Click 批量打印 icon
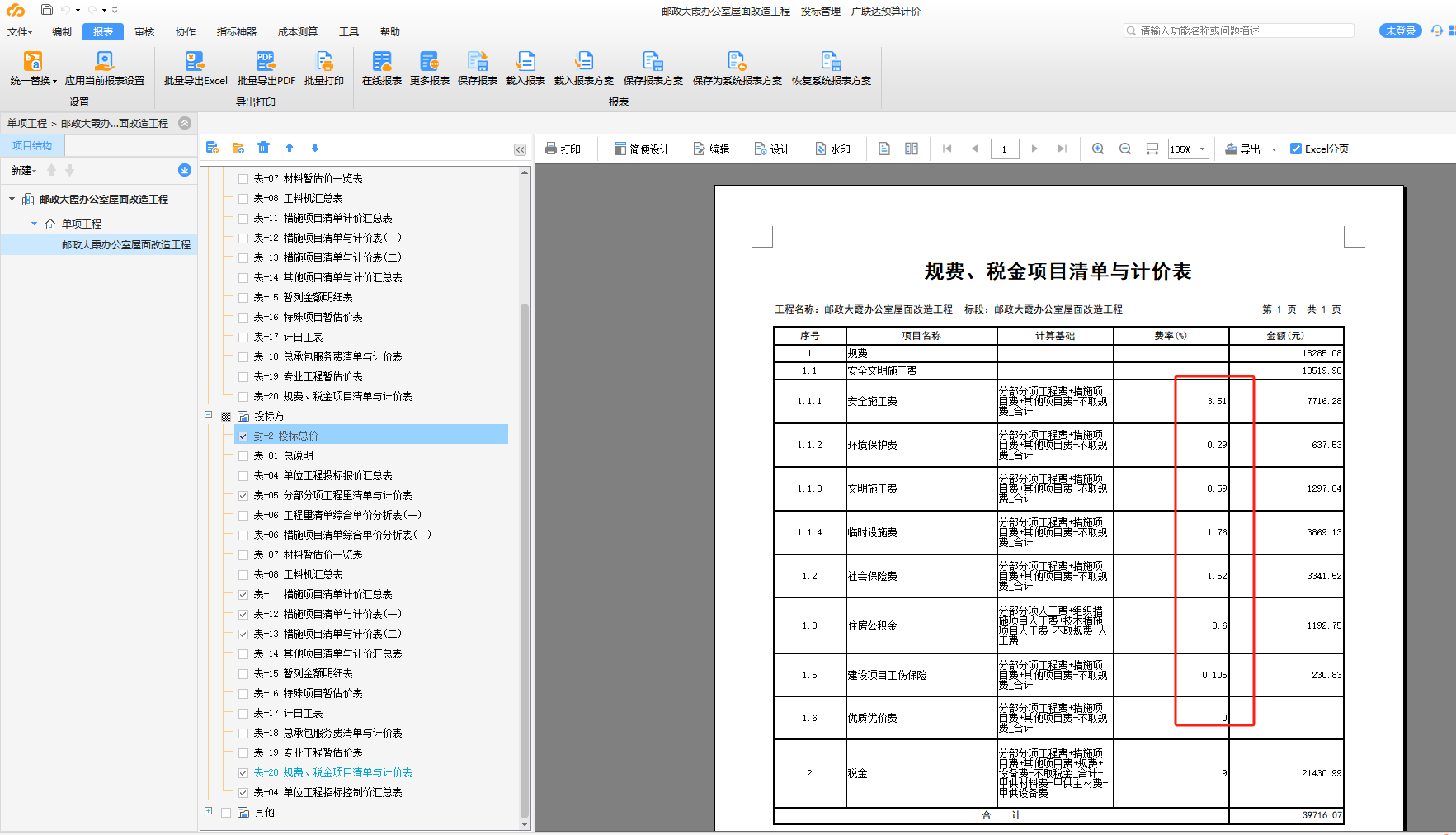The height and width of the screenshot is (835, 1456). (324, 61)
